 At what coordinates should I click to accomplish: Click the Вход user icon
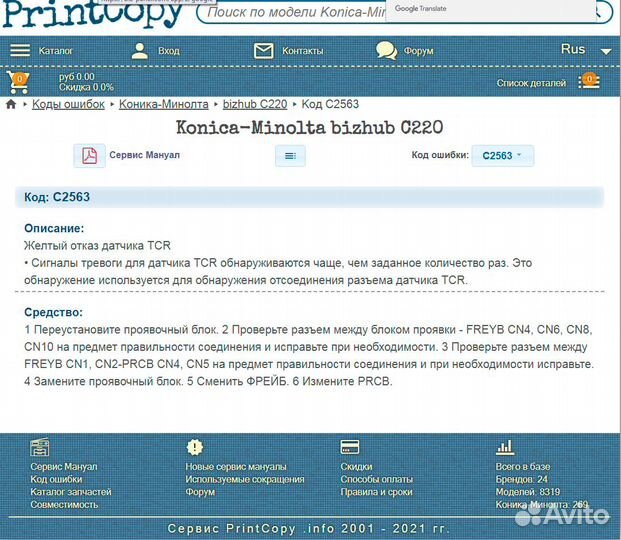[139, 51]
